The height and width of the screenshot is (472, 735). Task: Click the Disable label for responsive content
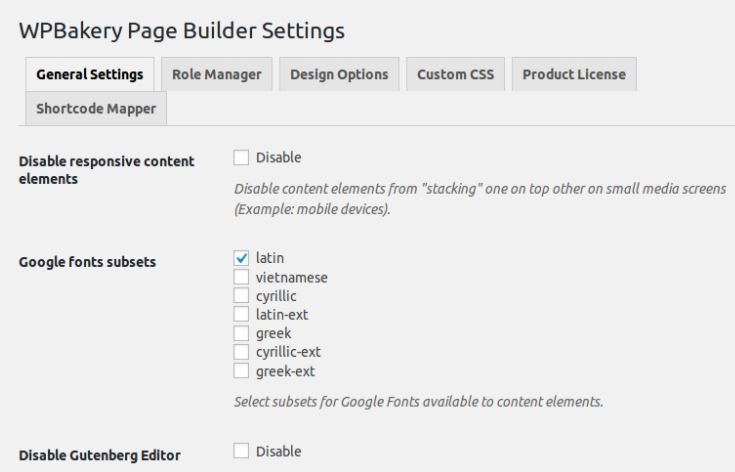(278, 157)
